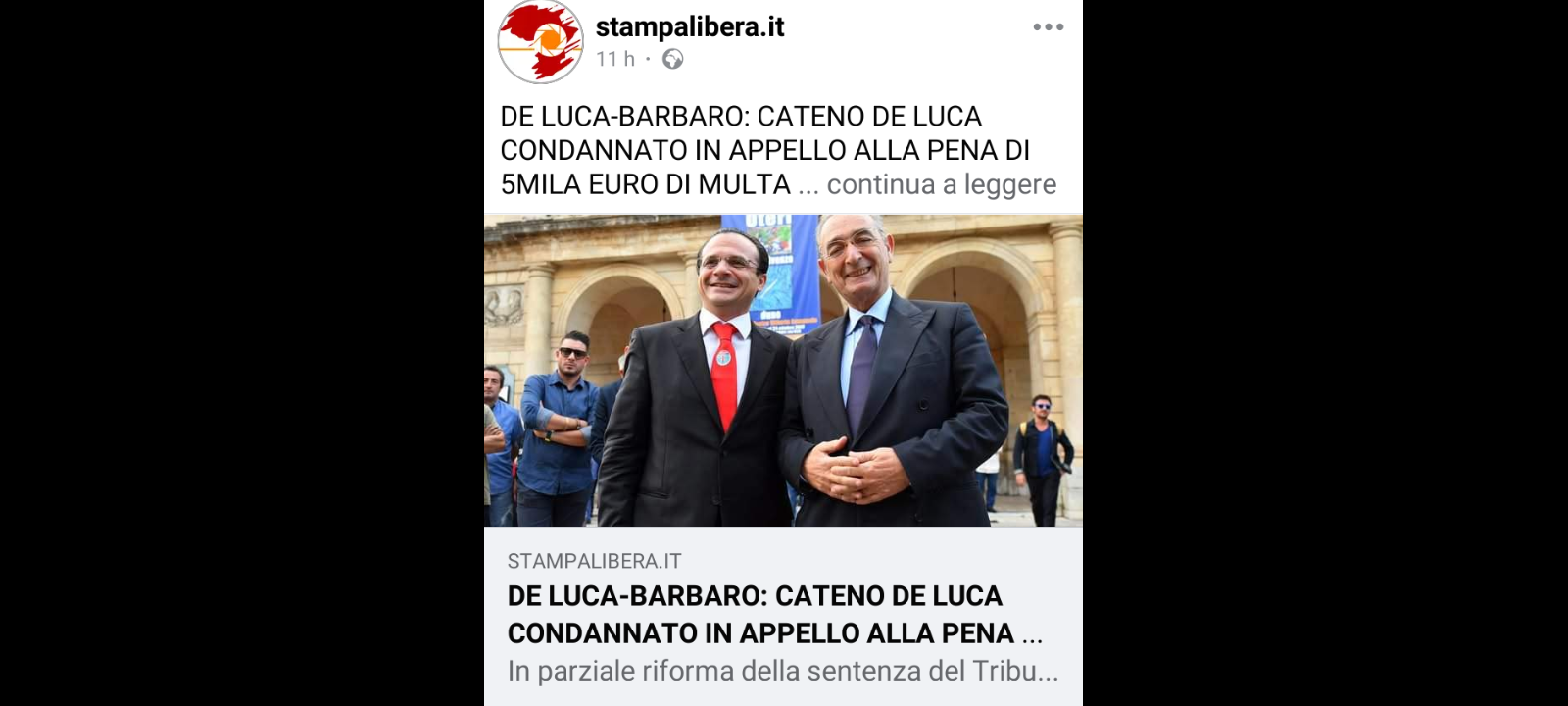
Task: Open the three-dot post options menu
Action: pyautogui.click(x=1048, y=27)
